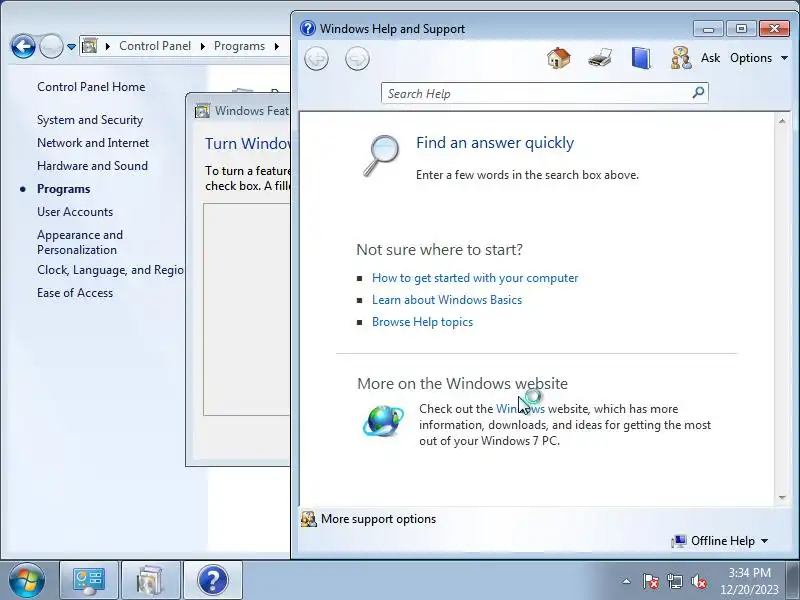Open System and Security category
The image size is (800, 600).
[x=90, y=120]
